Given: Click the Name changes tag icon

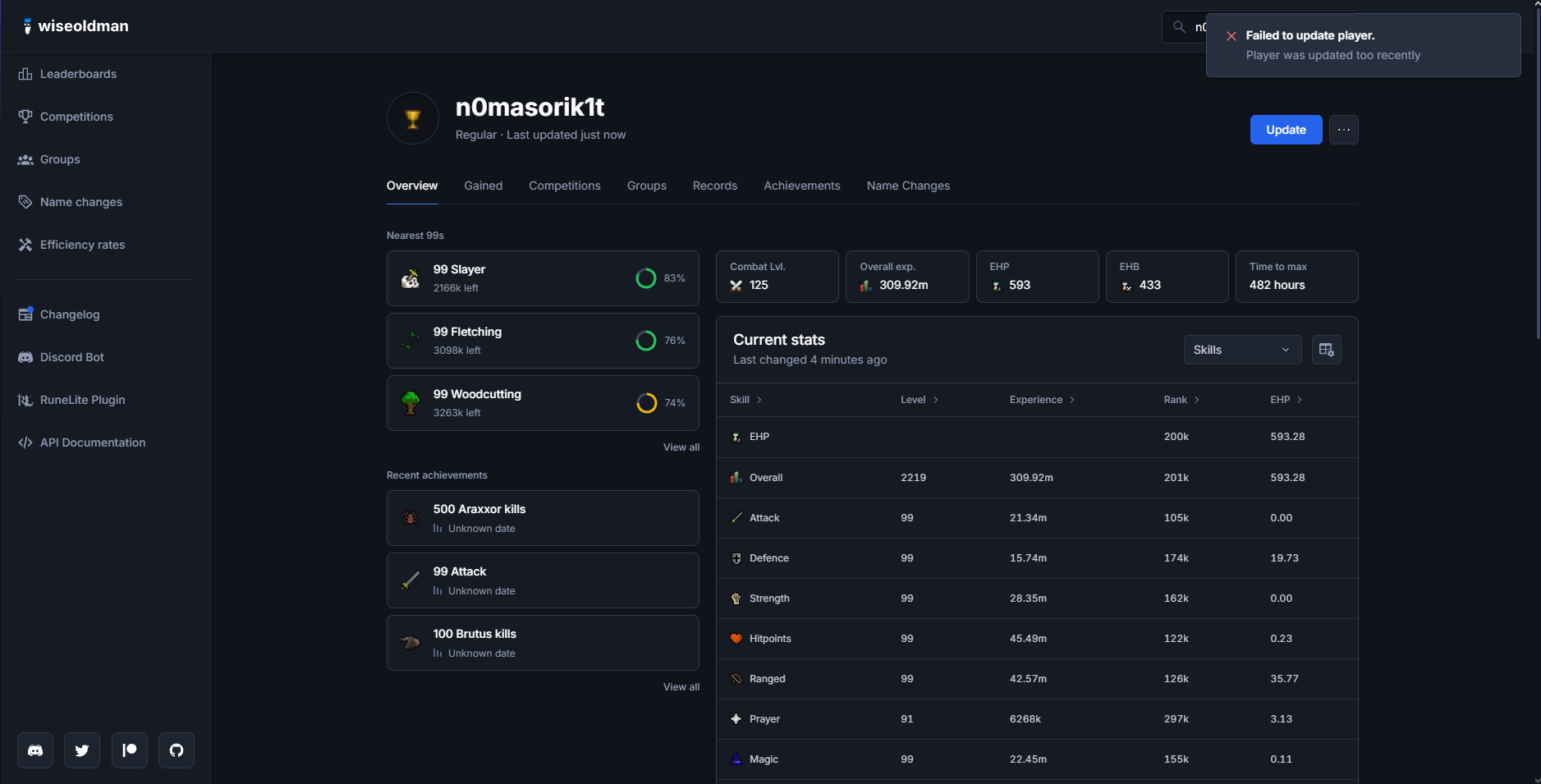Looking at the screenshot, I should (25, 202).
